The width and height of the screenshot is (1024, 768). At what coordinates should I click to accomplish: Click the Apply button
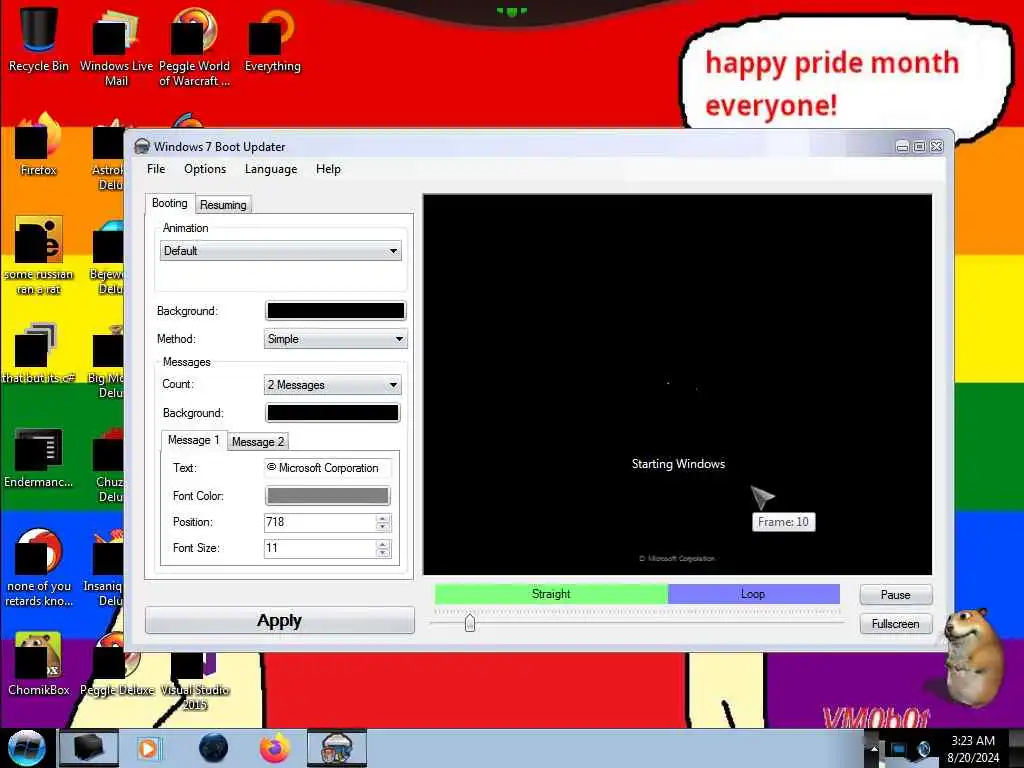click(280, 620)
